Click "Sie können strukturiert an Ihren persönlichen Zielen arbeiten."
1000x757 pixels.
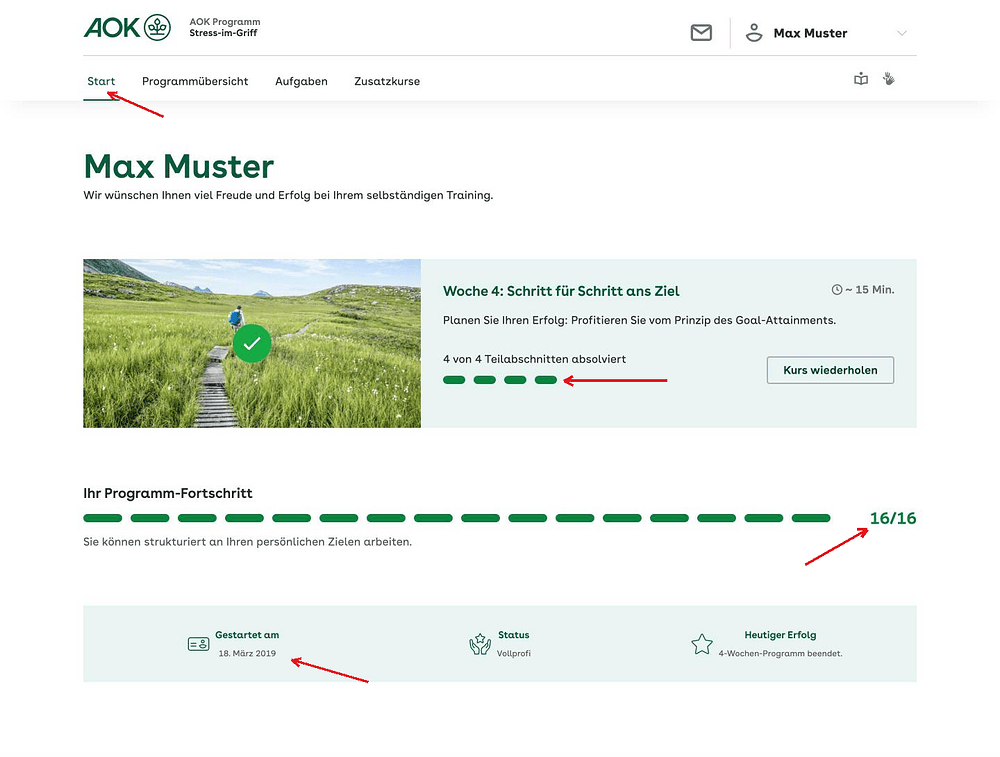(247, 542)
